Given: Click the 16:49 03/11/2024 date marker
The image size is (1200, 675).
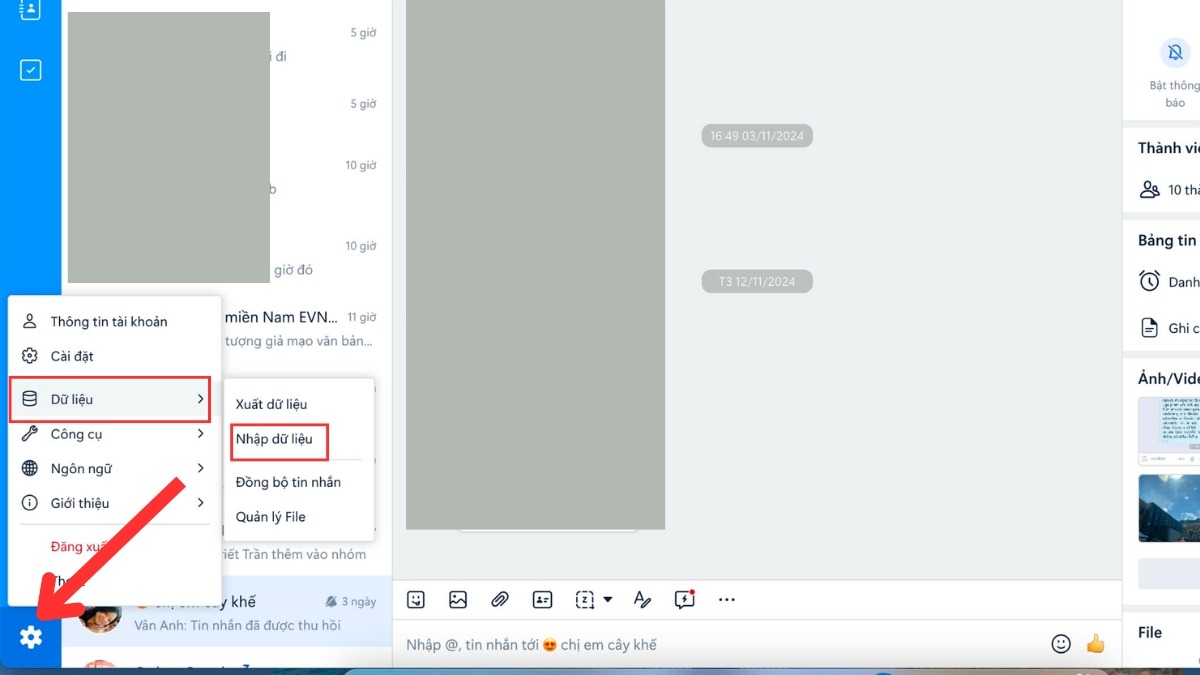Looking at the screenshot, I should coord(757,136).
